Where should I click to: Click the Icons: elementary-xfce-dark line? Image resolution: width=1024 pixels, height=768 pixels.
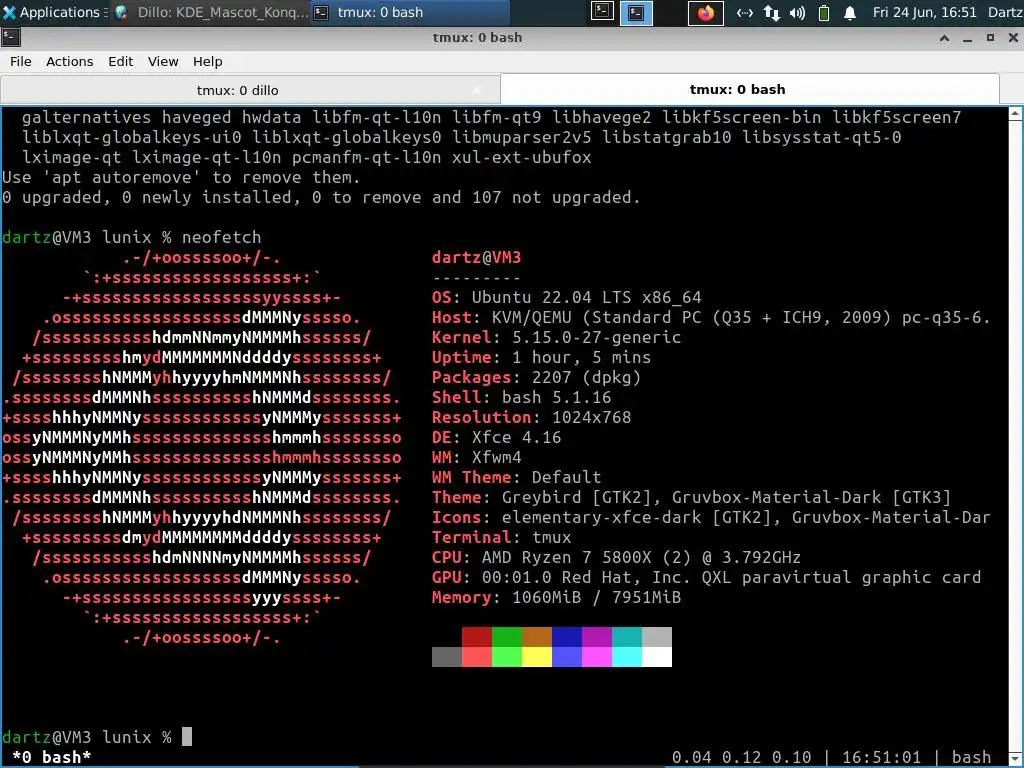point(711,517)
